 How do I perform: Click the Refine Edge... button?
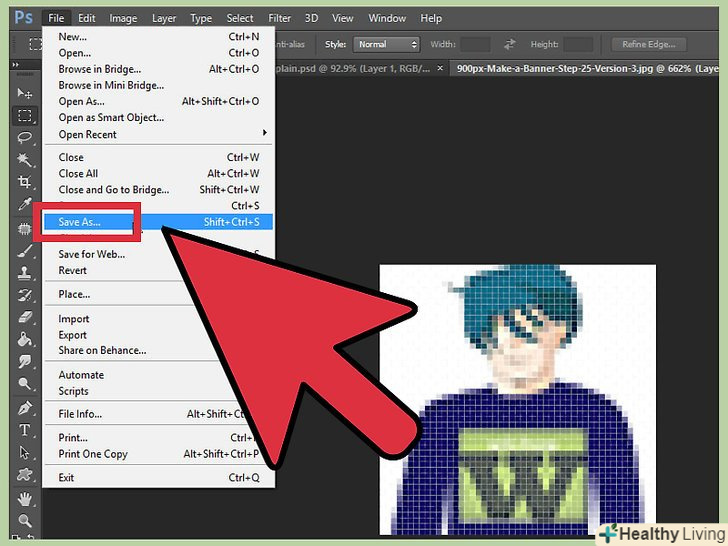[649, 45]
